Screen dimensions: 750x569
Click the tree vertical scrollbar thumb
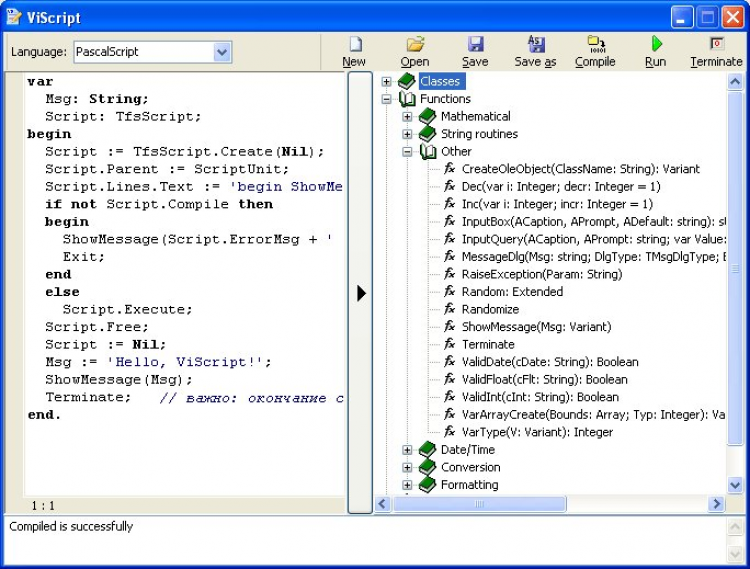click(x=735, y=269)
